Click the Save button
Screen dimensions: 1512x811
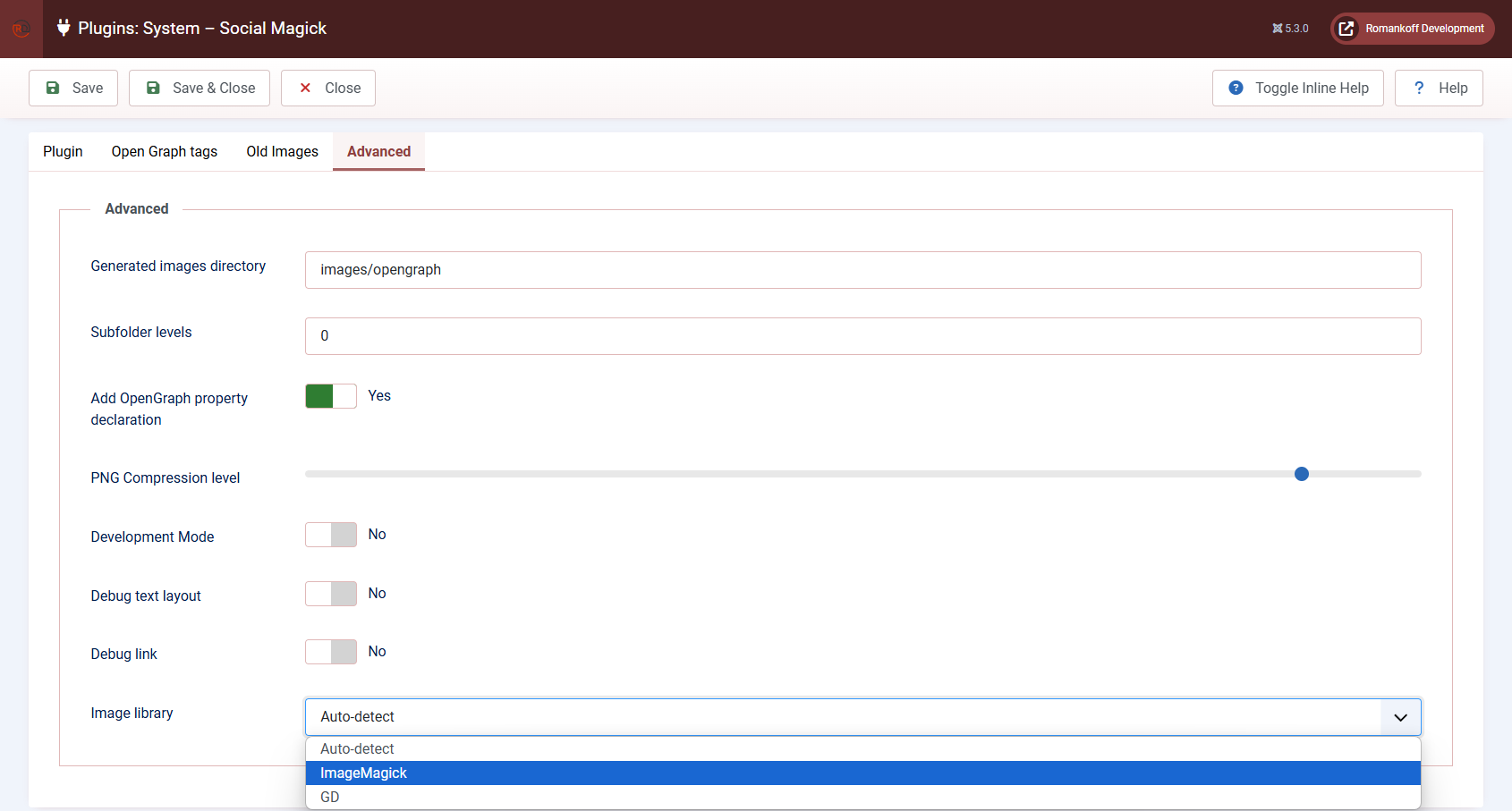pyautogui.click(x=73, y=88)
